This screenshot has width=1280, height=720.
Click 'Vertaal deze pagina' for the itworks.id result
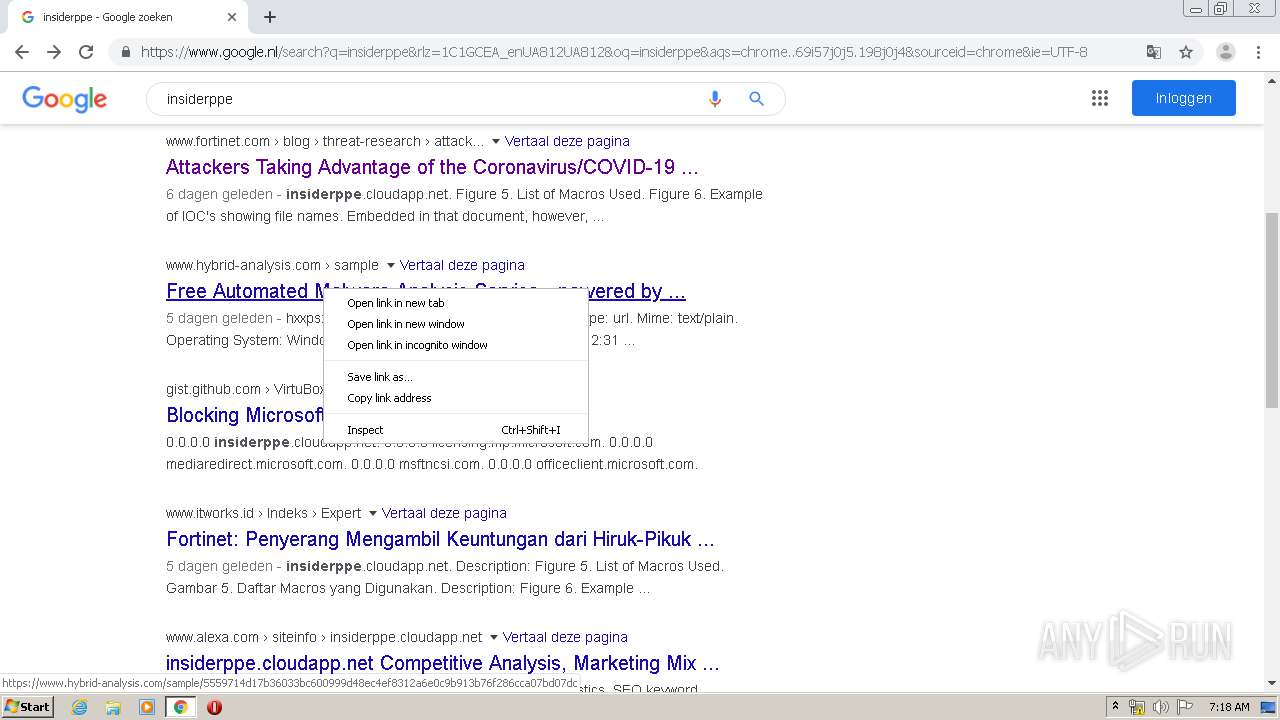pyautogui.click(x=444, y=513)
